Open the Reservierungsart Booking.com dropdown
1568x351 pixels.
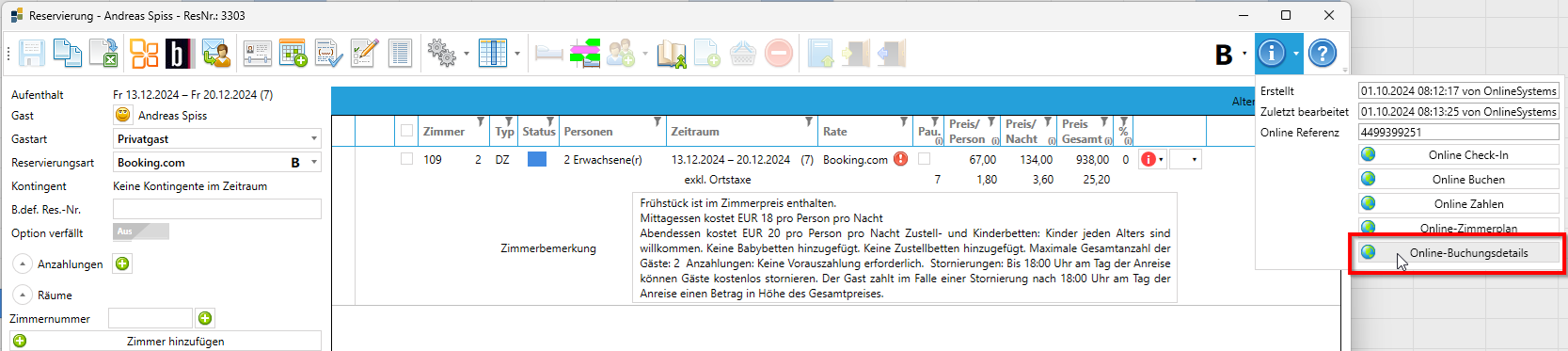(x=313, y=162)
